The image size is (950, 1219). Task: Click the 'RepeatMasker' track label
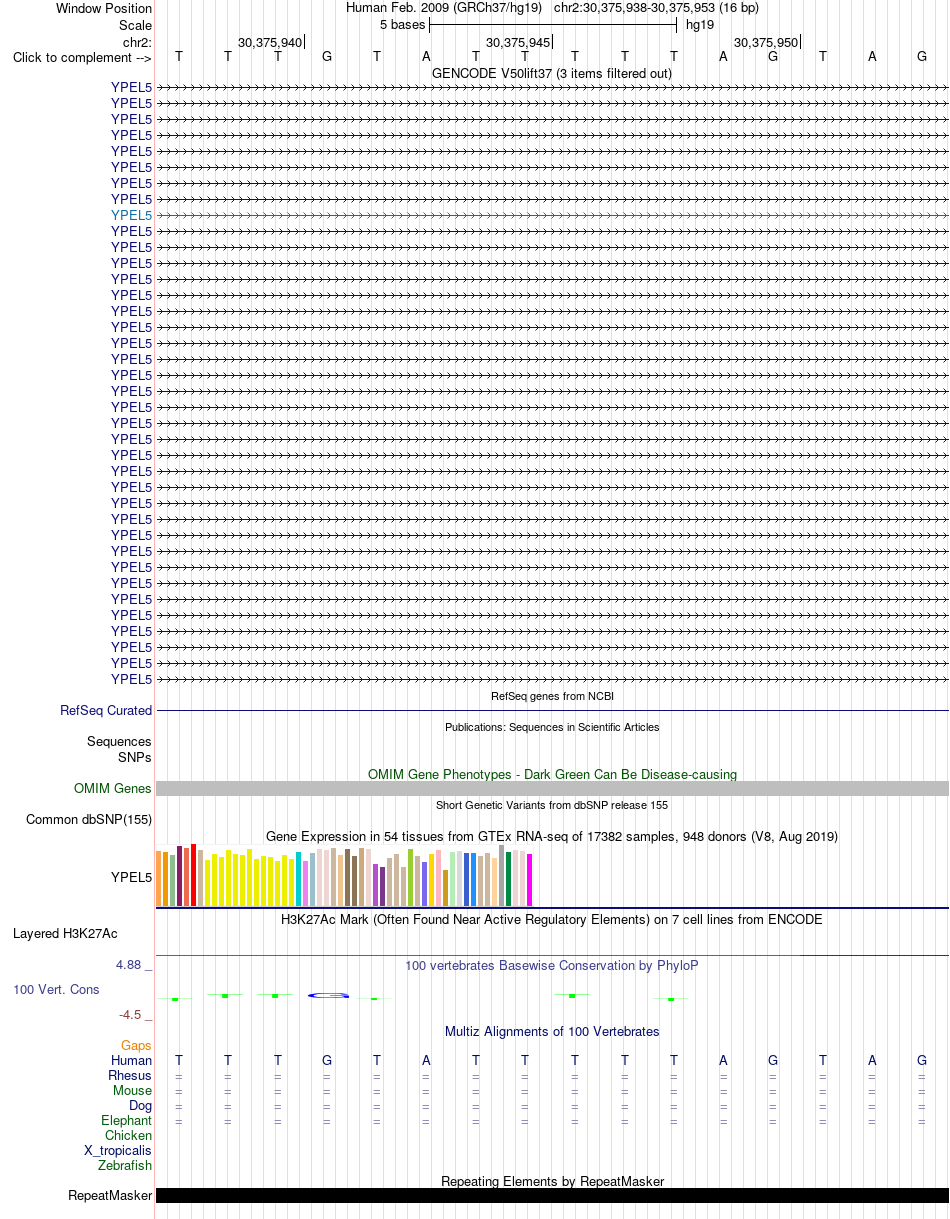point(110,1196)
